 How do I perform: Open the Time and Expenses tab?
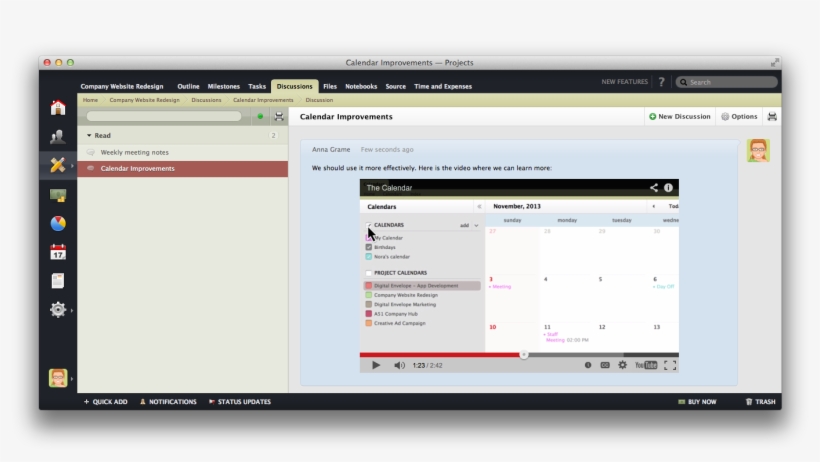click(x=443, y=86)
